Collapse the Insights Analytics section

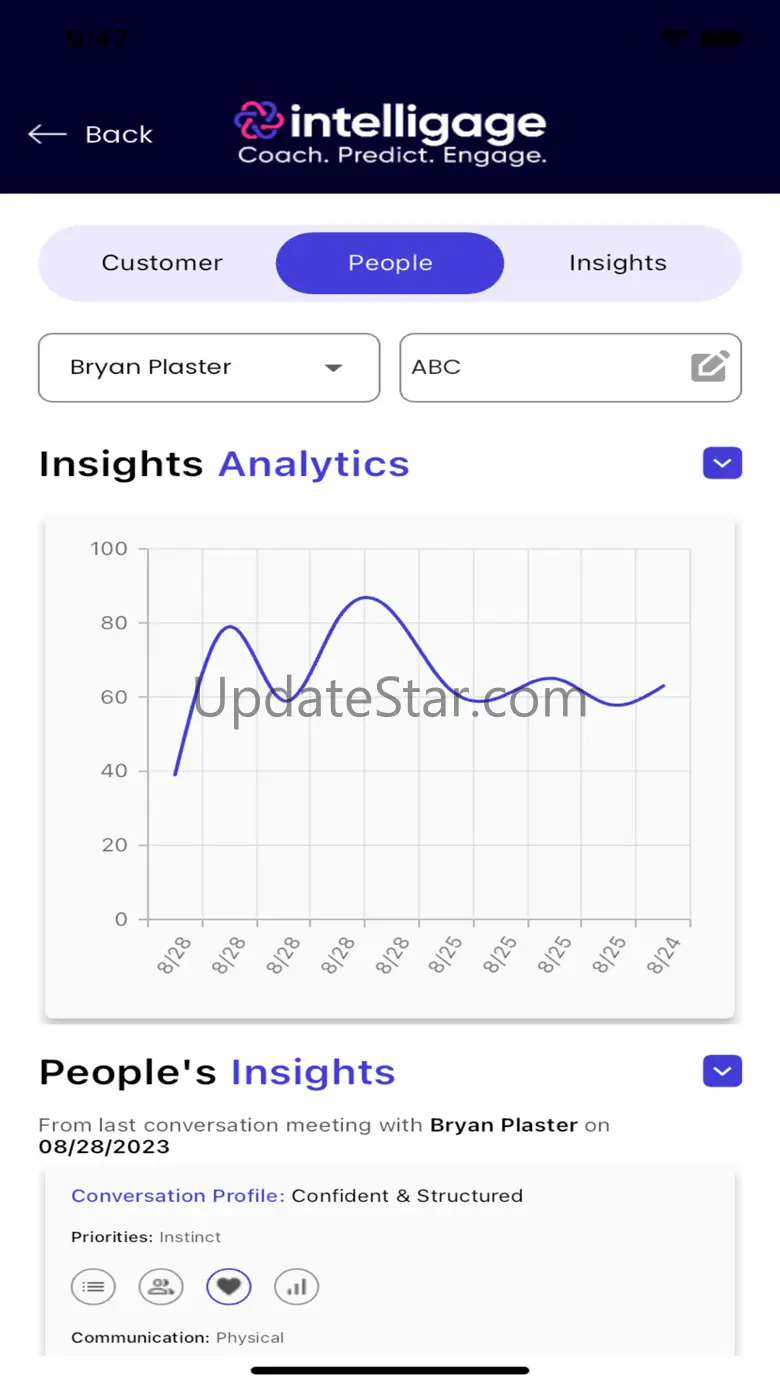(x=722, y=463)
